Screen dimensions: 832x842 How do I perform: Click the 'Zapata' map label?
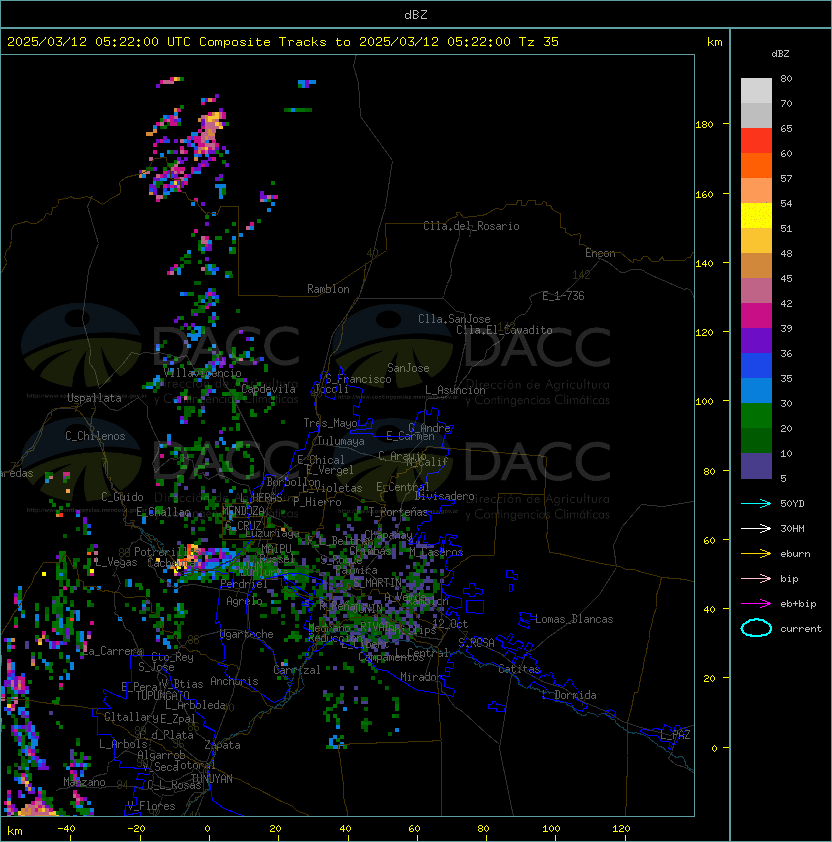point(222,745)
